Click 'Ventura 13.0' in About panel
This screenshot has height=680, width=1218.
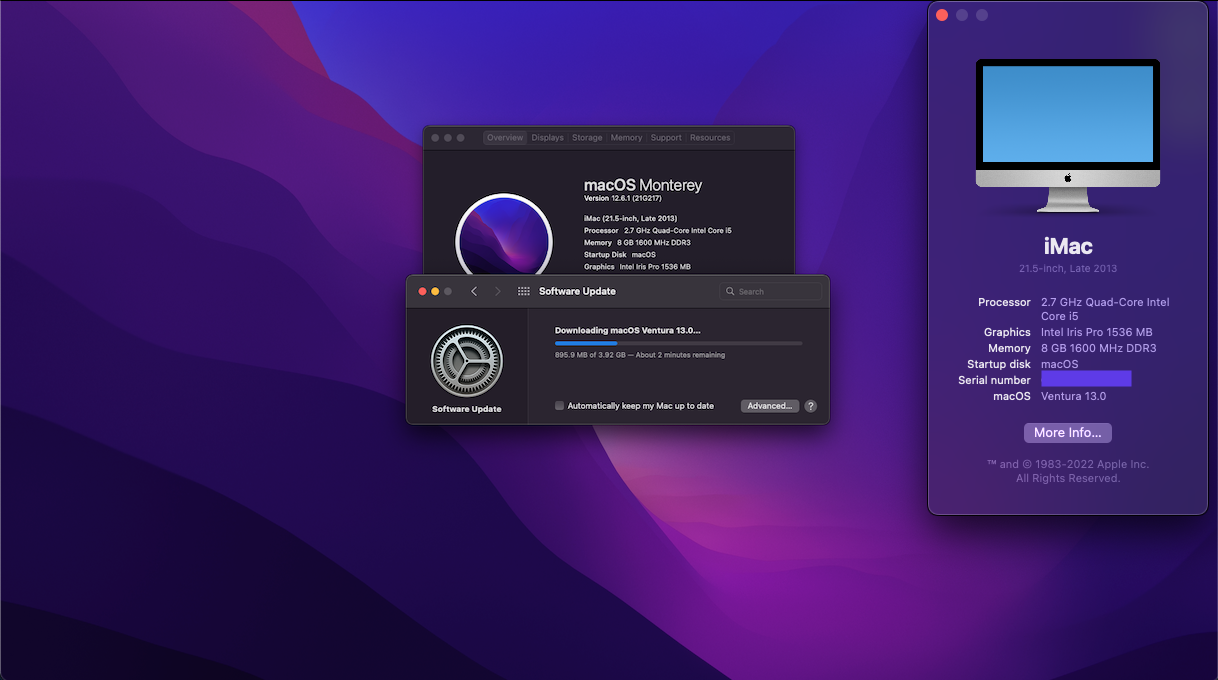[1073, 396]
